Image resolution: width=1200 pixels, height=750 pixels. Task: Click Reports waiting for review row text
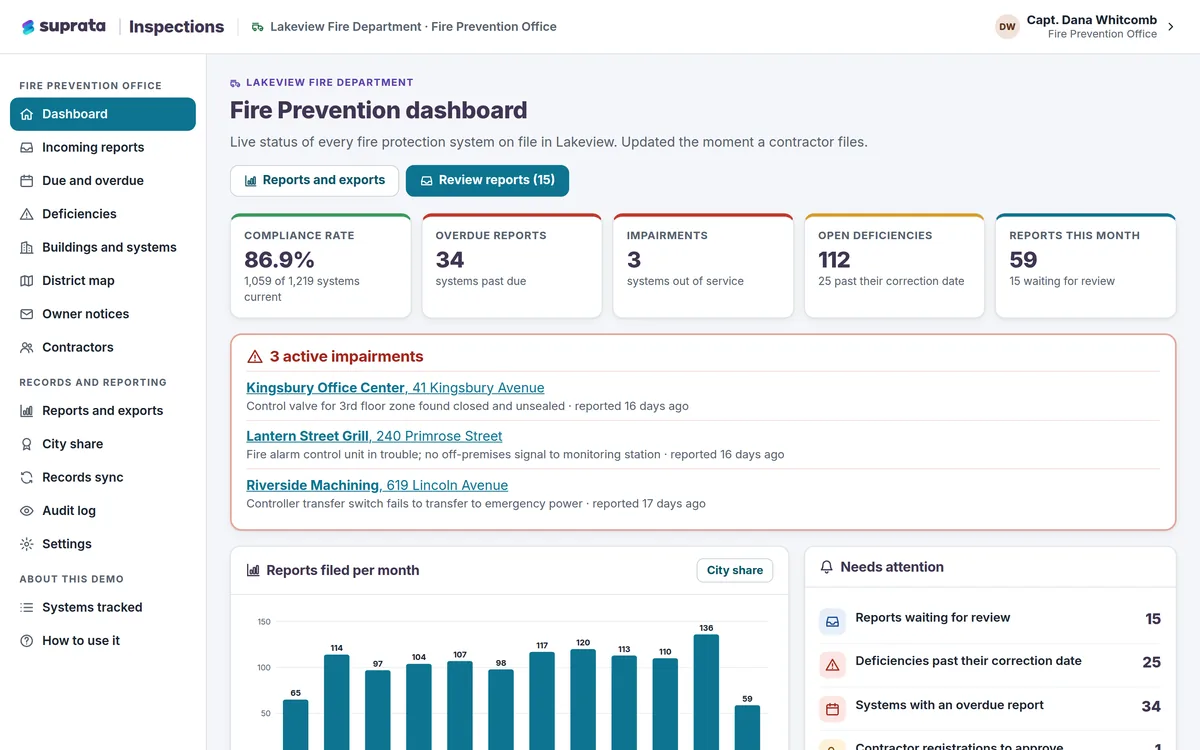coord(933,618)
